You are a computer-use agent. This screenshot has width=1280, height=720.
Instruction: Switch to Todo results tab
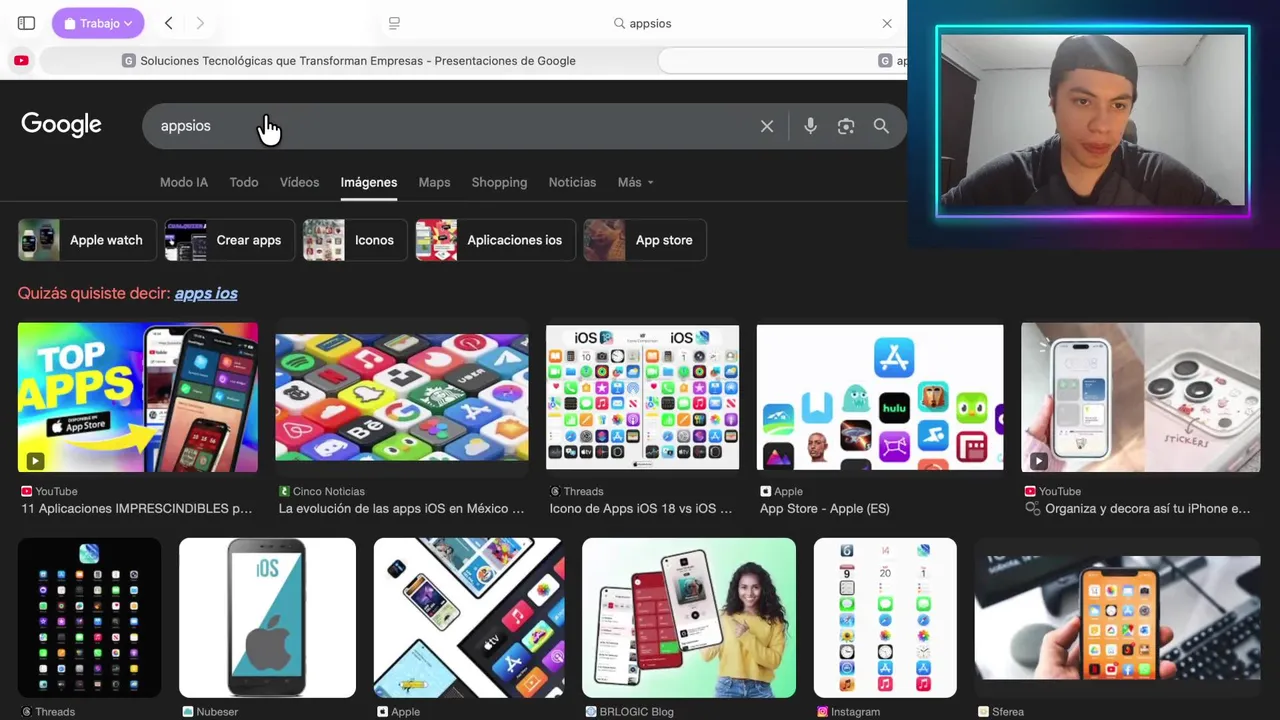(244, 182)
